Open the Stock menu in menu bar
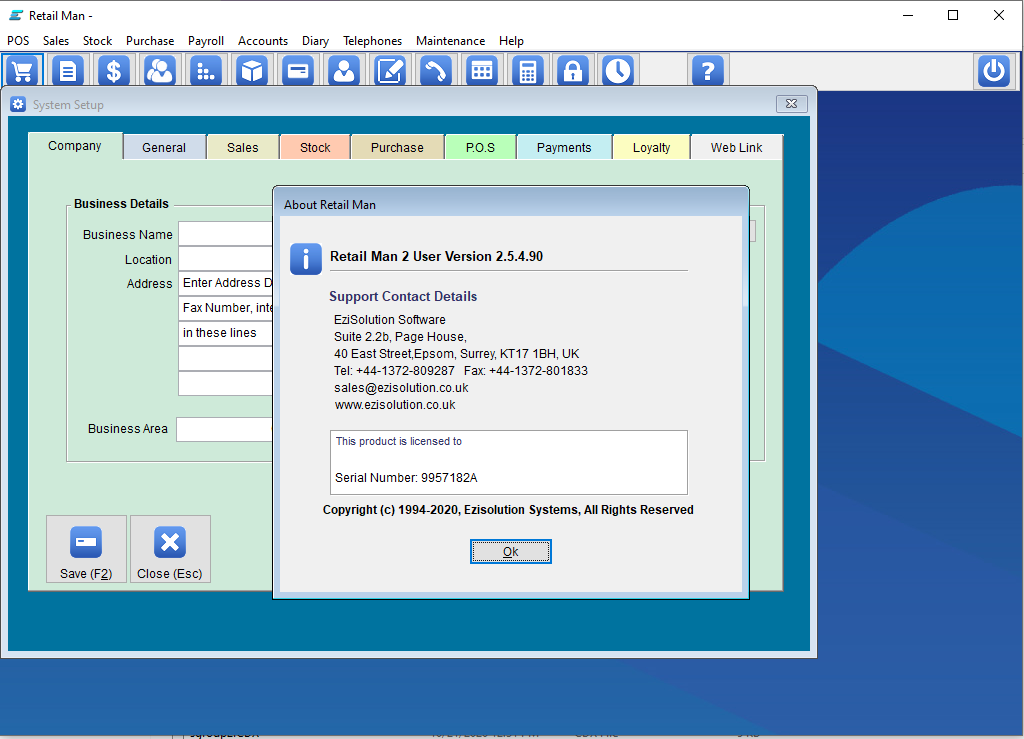The width and height of the screenshot is (1024, 739). coord(97,40)
